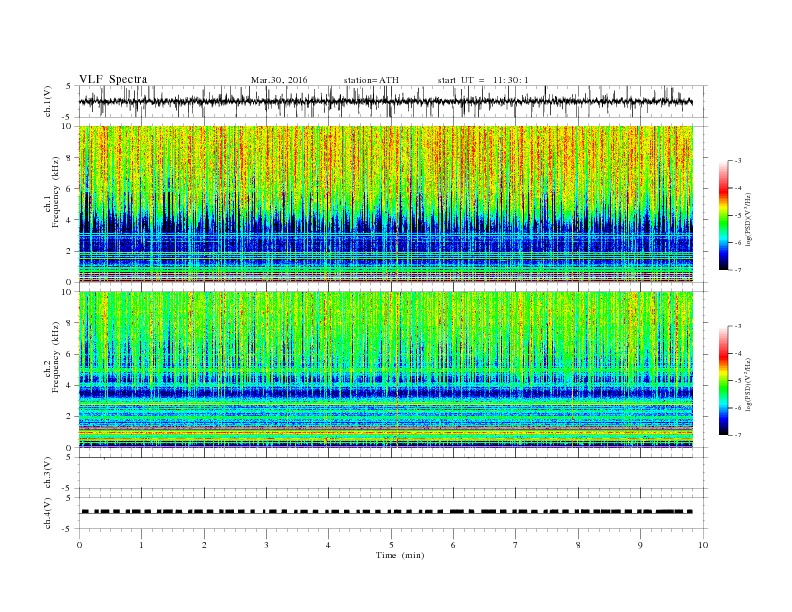Click the time axis tick label '7'
This screenshot has height=612, width=792.
(516, 545)
